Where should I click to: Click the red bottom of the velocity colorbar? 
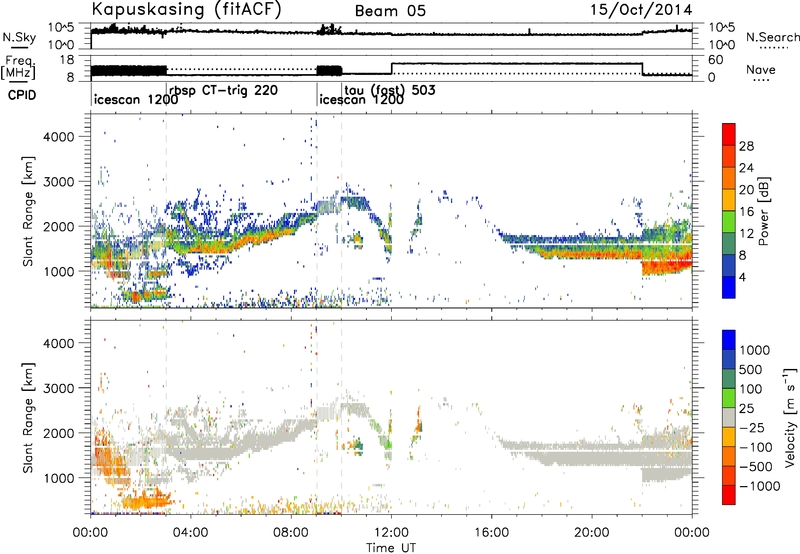tap(729, 495)
